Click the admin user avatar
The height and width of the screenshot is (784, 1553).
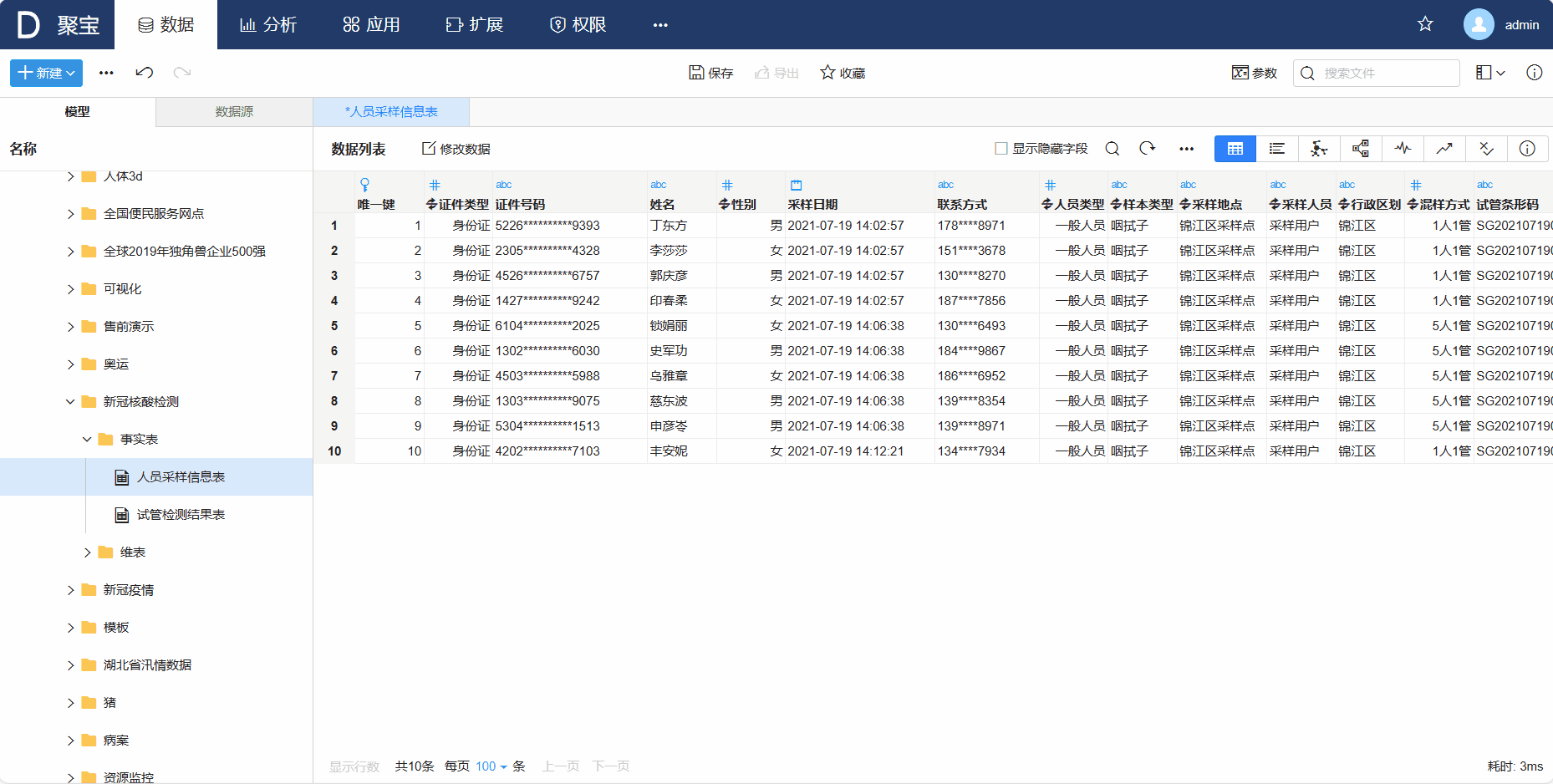point(1479,24)
